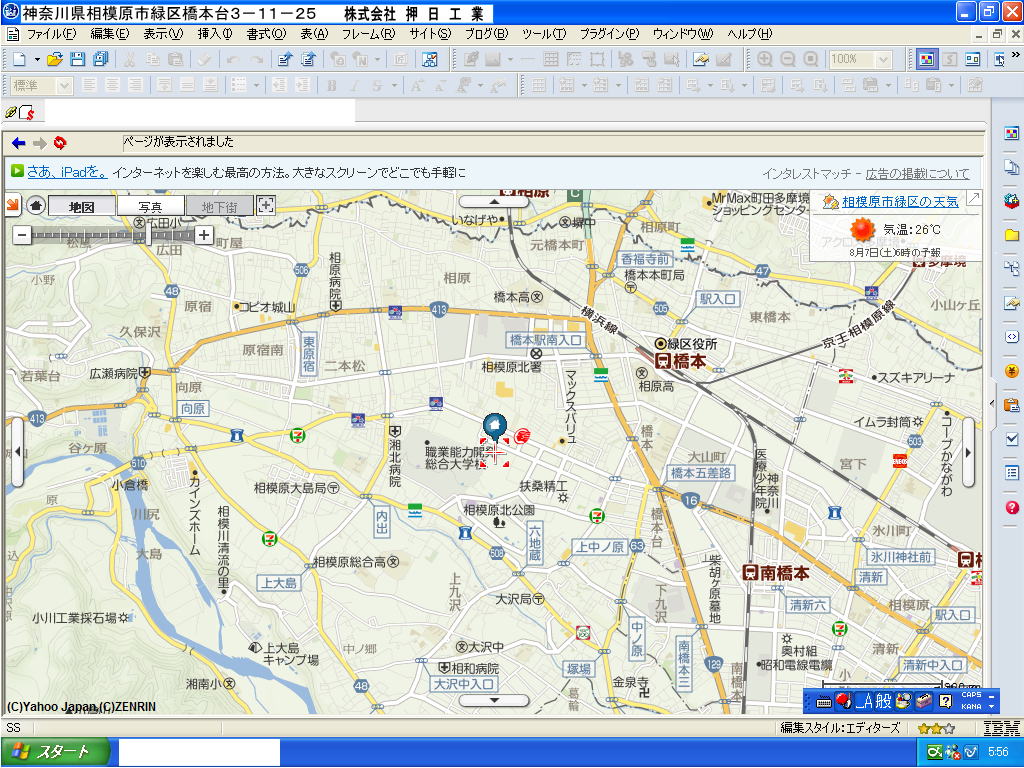Zoom out the map with the minus button
1024x768 pixels.
(x=22, y=234)
